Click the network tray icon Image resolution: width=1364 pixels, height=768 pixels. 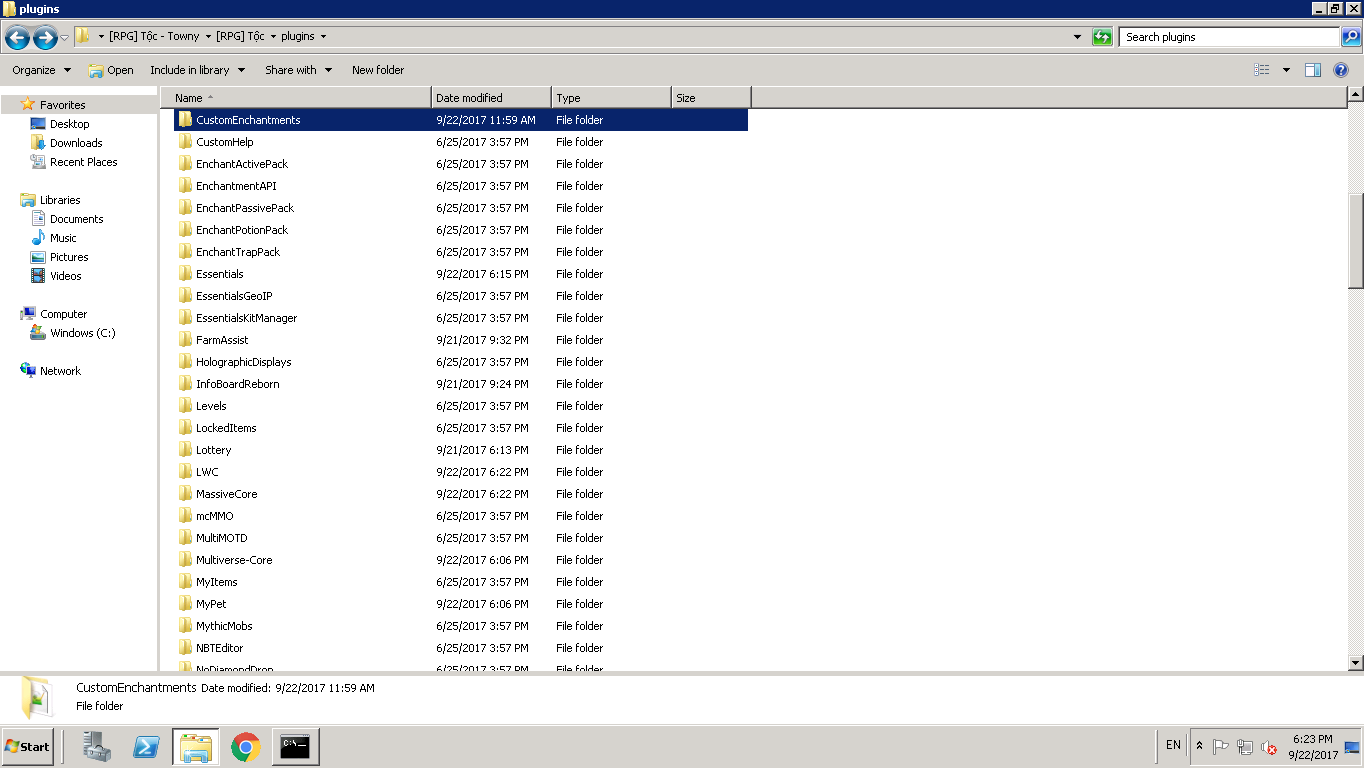point(1245,747)
